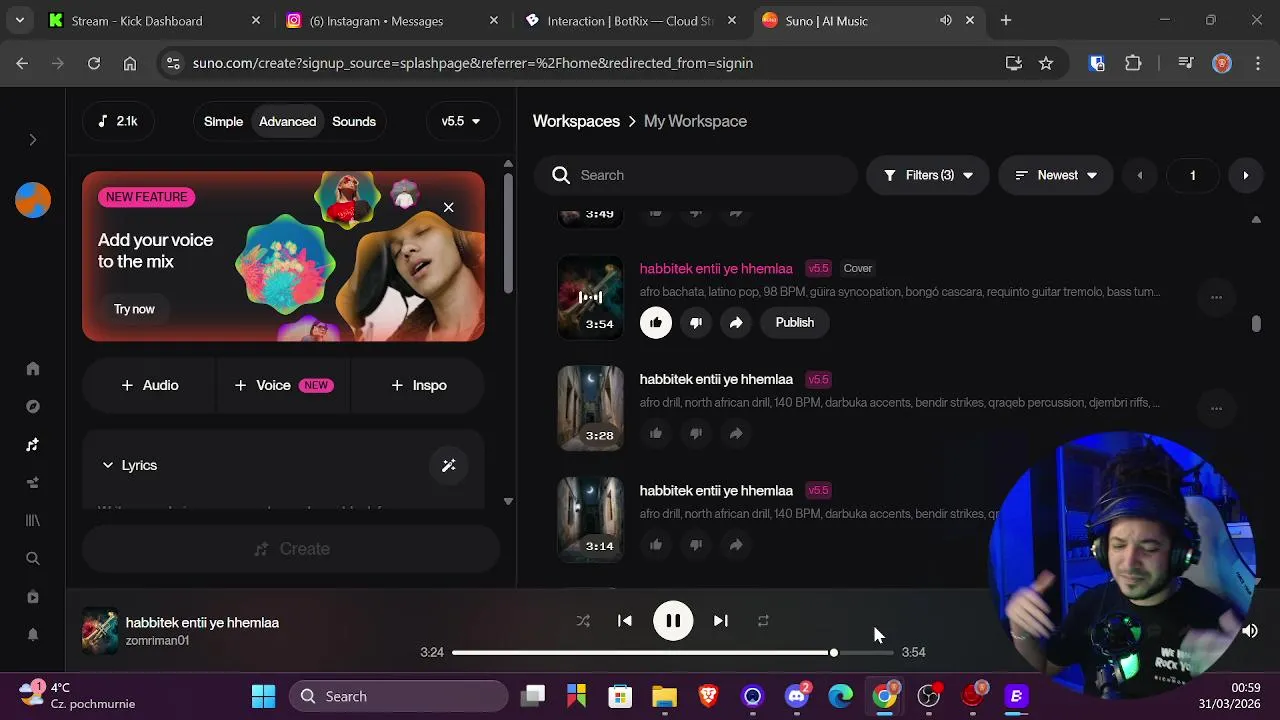Skip to the next track

[720, 621]
